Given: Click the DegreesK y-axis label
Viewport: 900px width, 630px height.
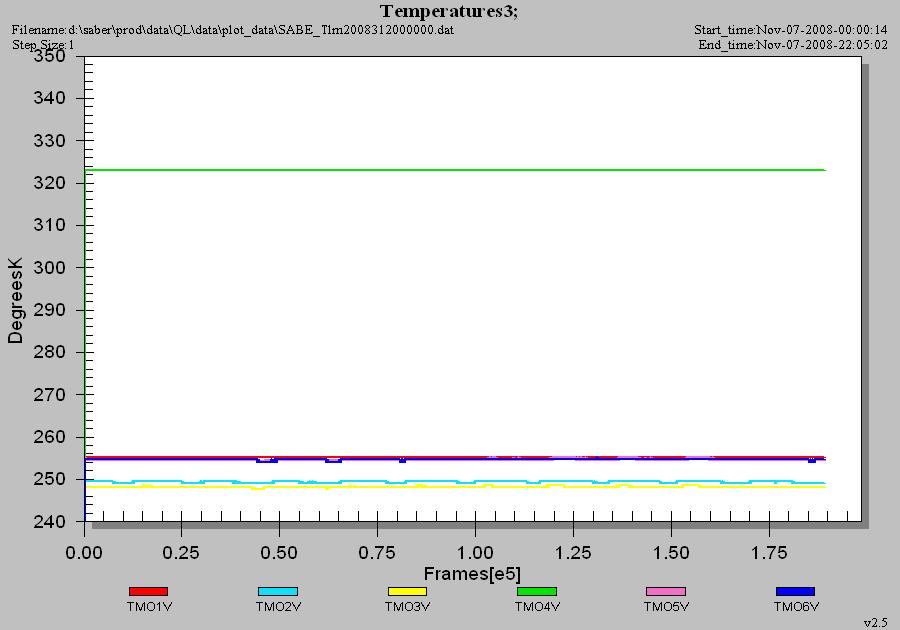Looking at the screenshot, I should point(15,300).
